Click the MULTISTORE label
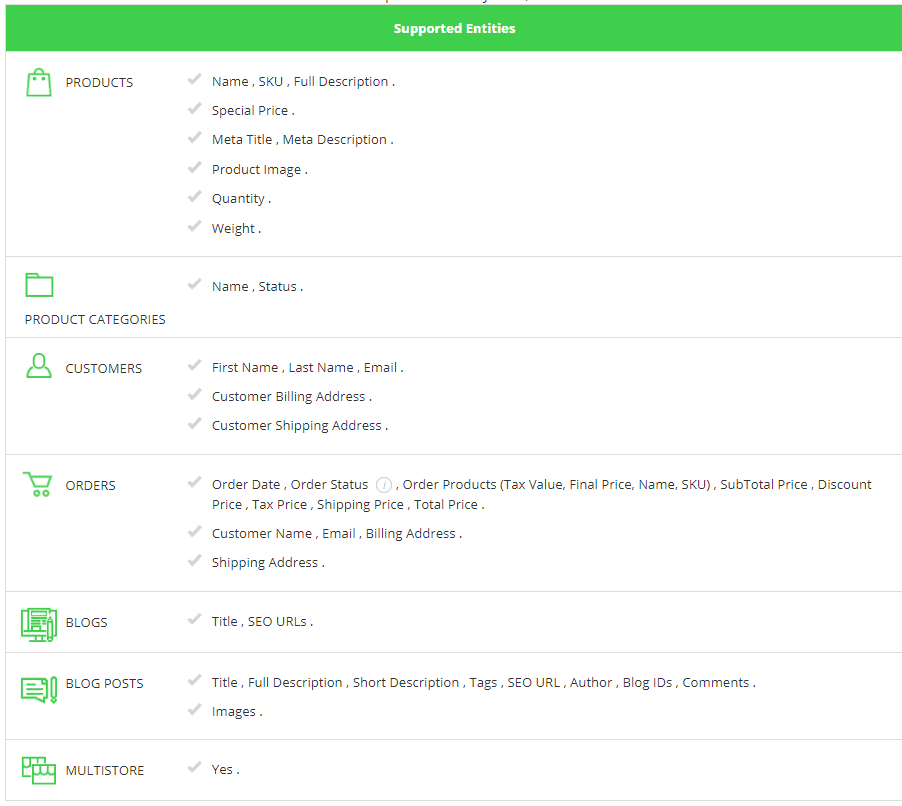The image size is (902, 806). point(105,771)
